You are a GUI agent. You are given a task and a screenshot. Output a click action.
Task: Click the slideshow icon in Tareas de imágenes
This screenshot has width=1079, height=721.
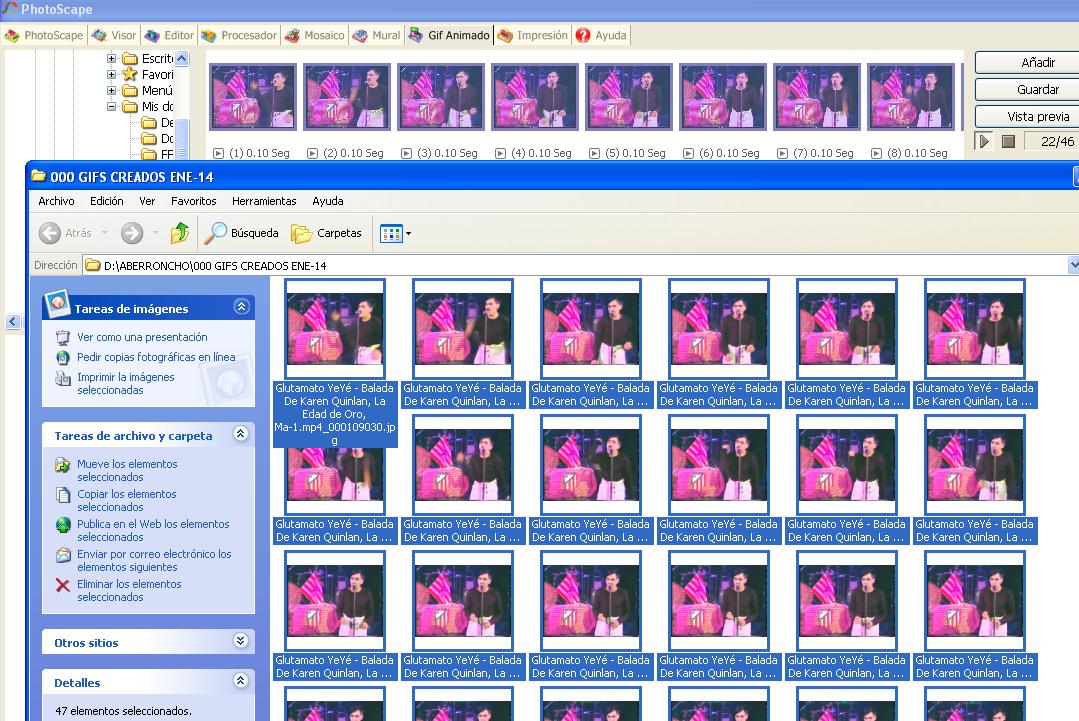tap(63, 337)
